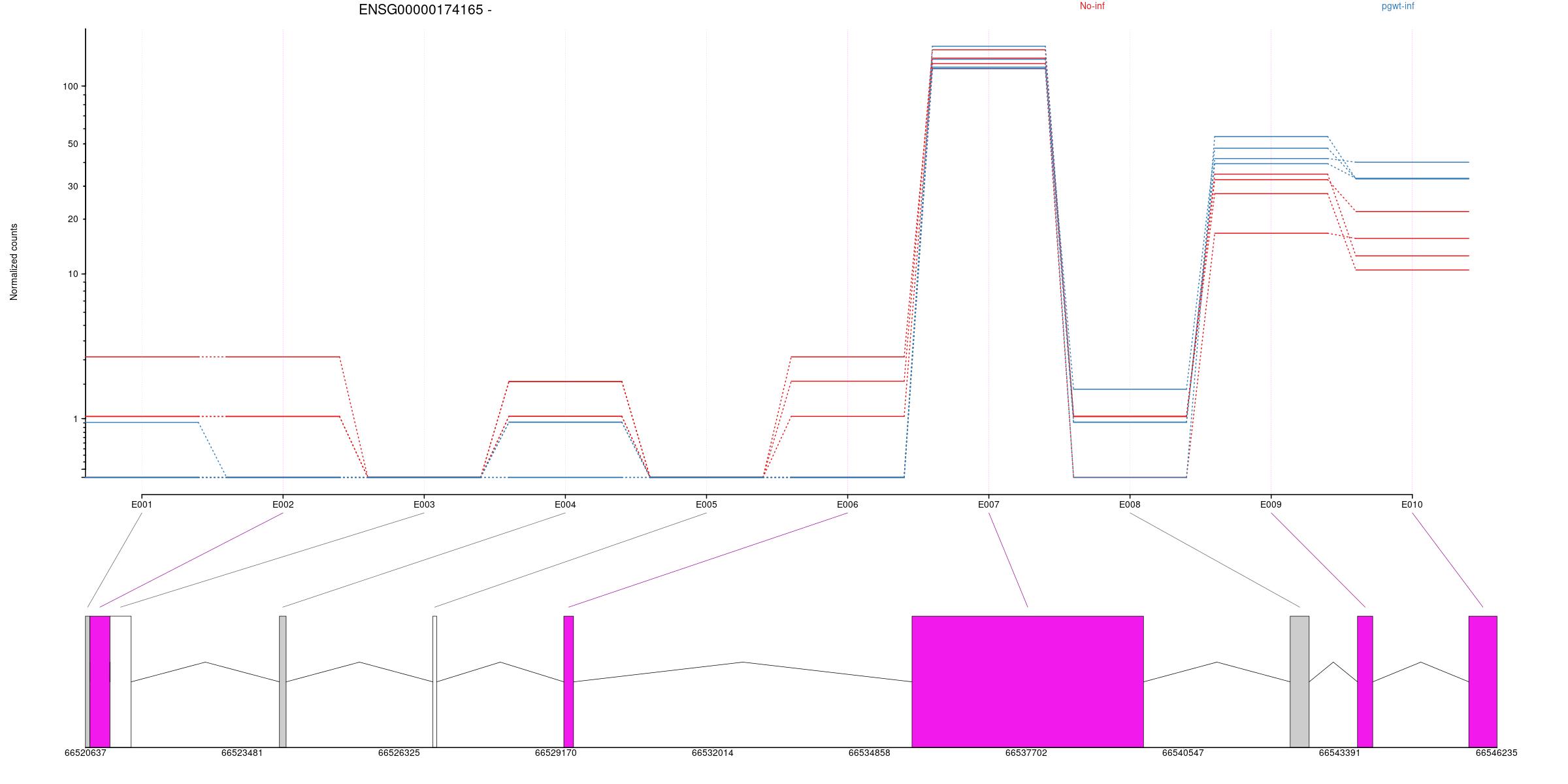Image resolution: width=1568 pixels, height=784 pixels.
Task: Select the large magenta E007 exon box
Action: tap(1028, 681)
